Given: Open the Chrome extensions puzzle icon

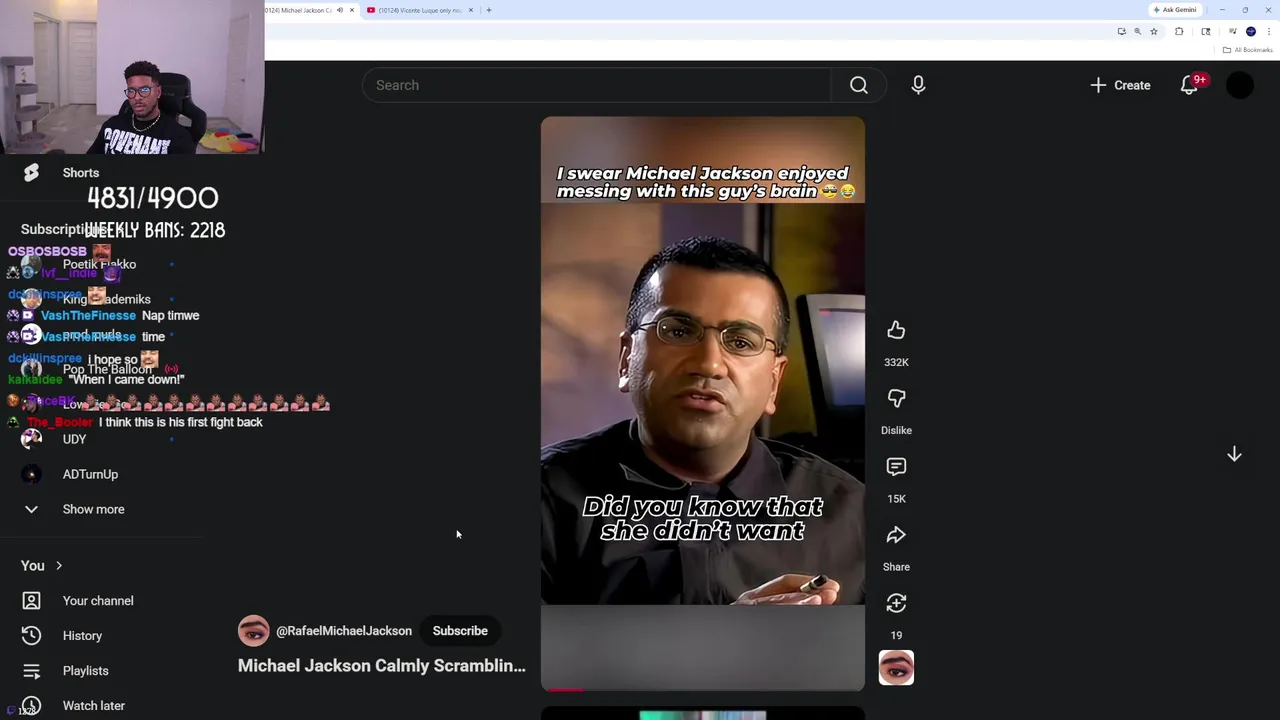Looking at the screenshot, I should tap(1179, 31).
